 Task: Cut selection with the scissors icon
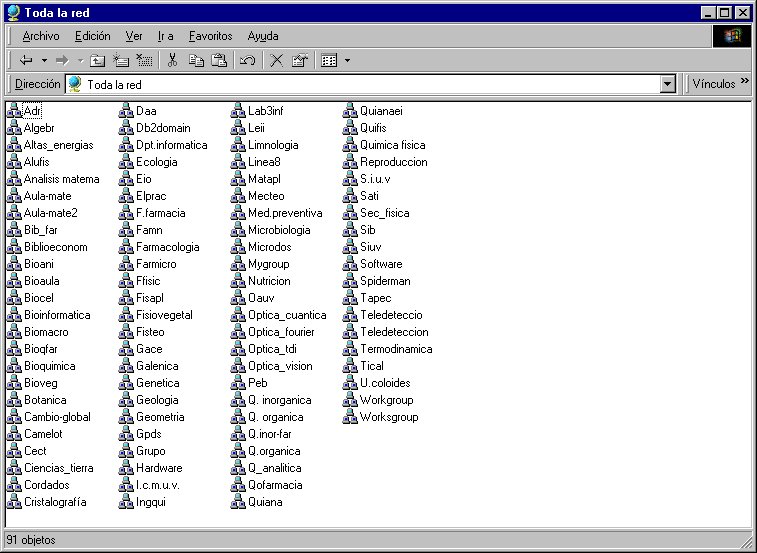pyautogui.click(x=172, y=60)
